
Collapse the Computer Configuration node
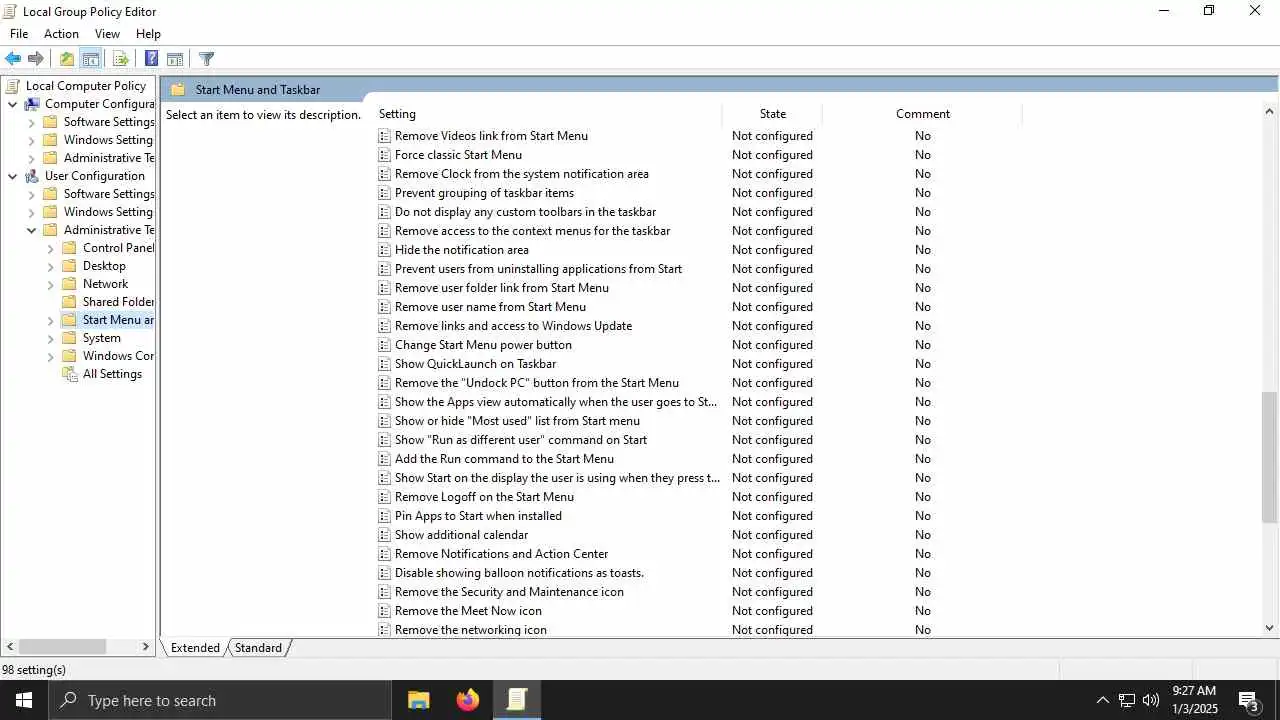(12, 104)
